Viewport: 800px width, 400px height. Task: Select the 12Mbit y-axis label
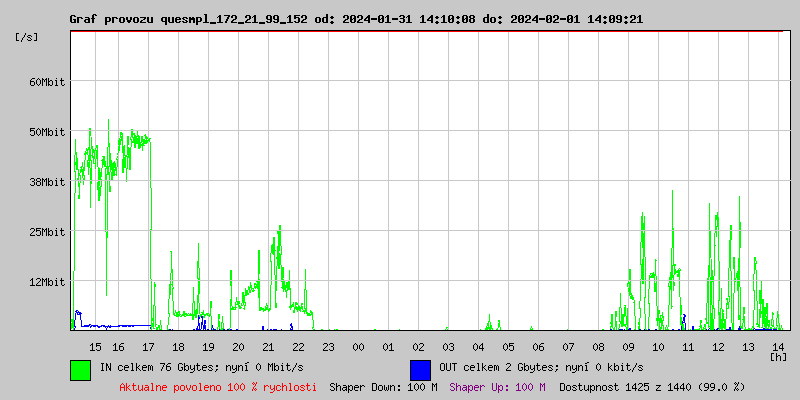(46, 282)
